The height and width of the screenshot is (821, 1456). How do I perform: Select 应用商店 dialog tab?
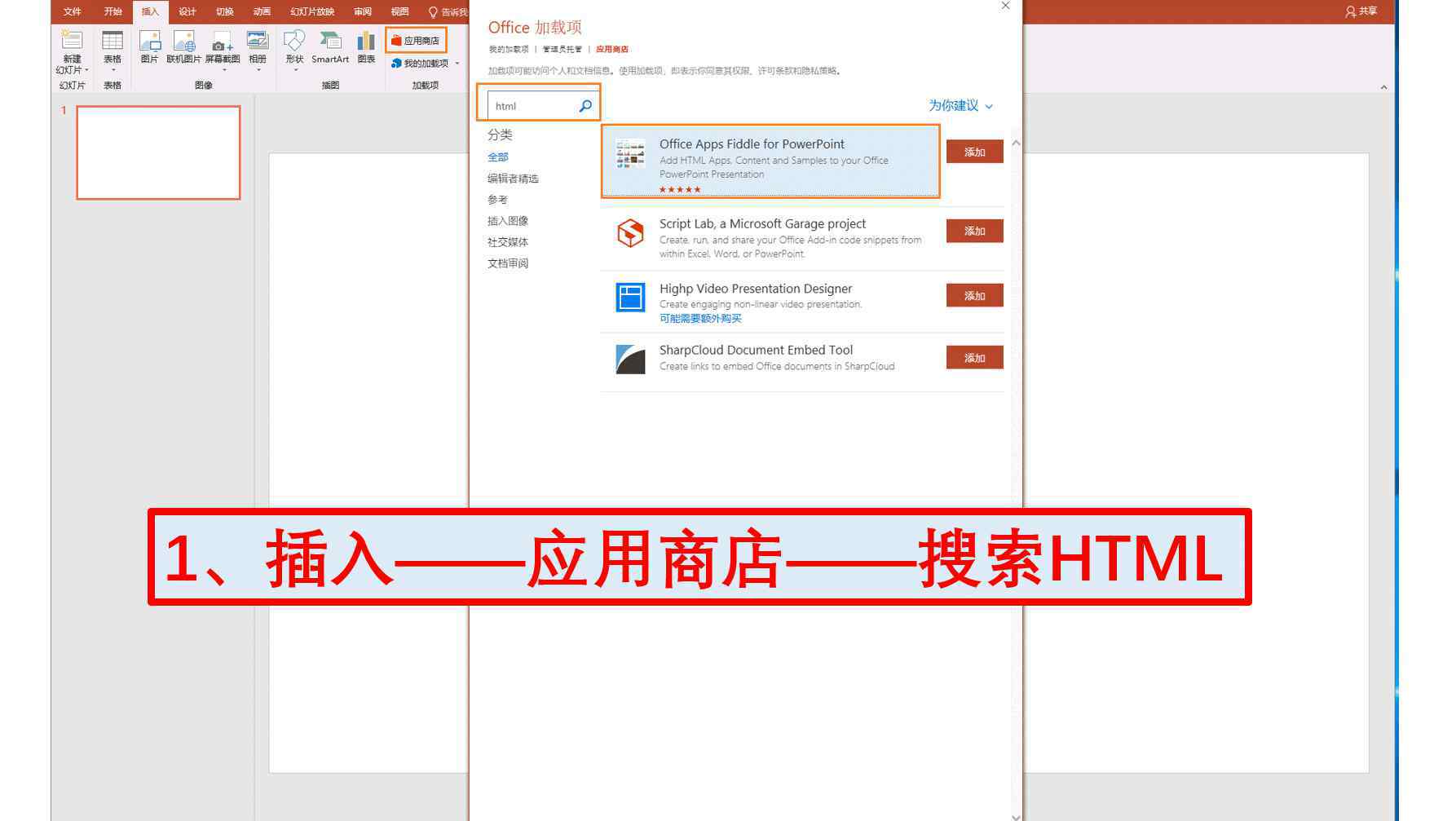(x=612, y=49)
